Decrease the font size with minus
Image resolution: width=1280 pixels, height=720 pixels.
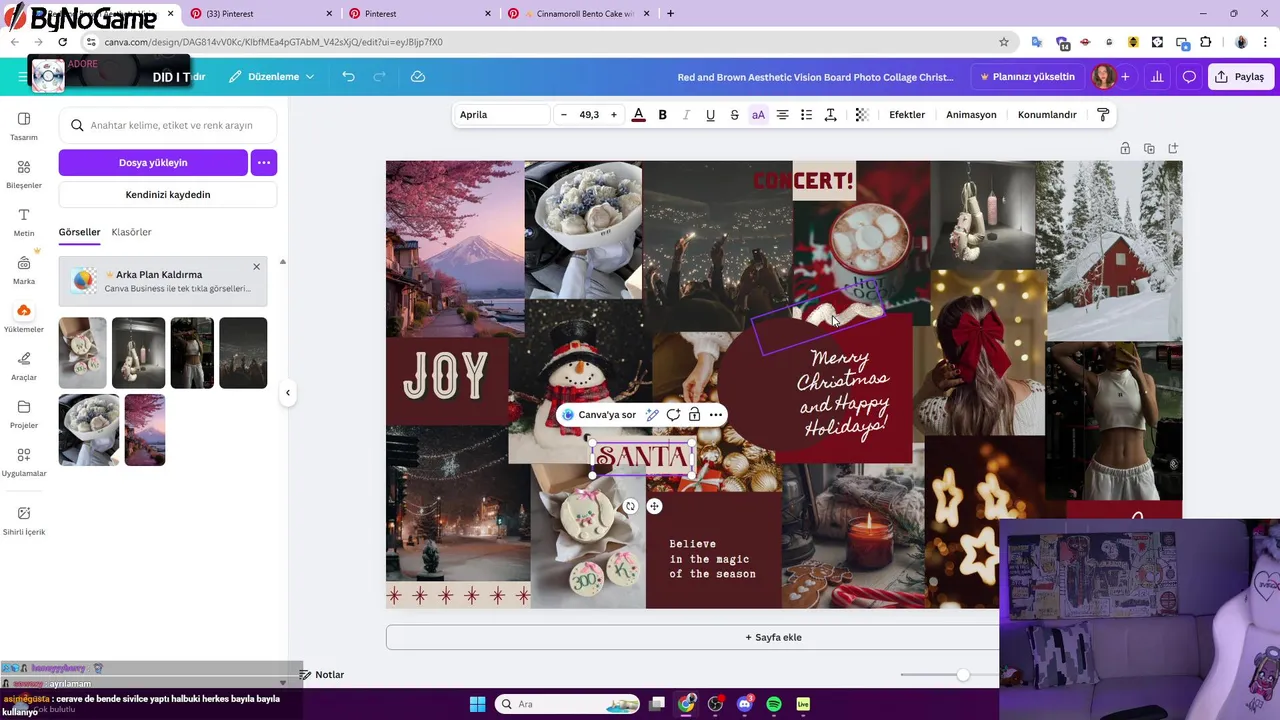(564, 115)
